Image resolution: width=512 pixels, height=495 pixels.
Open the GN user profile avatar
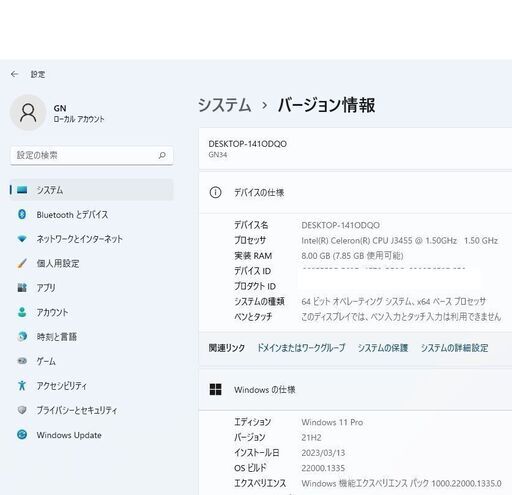pyautogui.click(x=28, y=113)
